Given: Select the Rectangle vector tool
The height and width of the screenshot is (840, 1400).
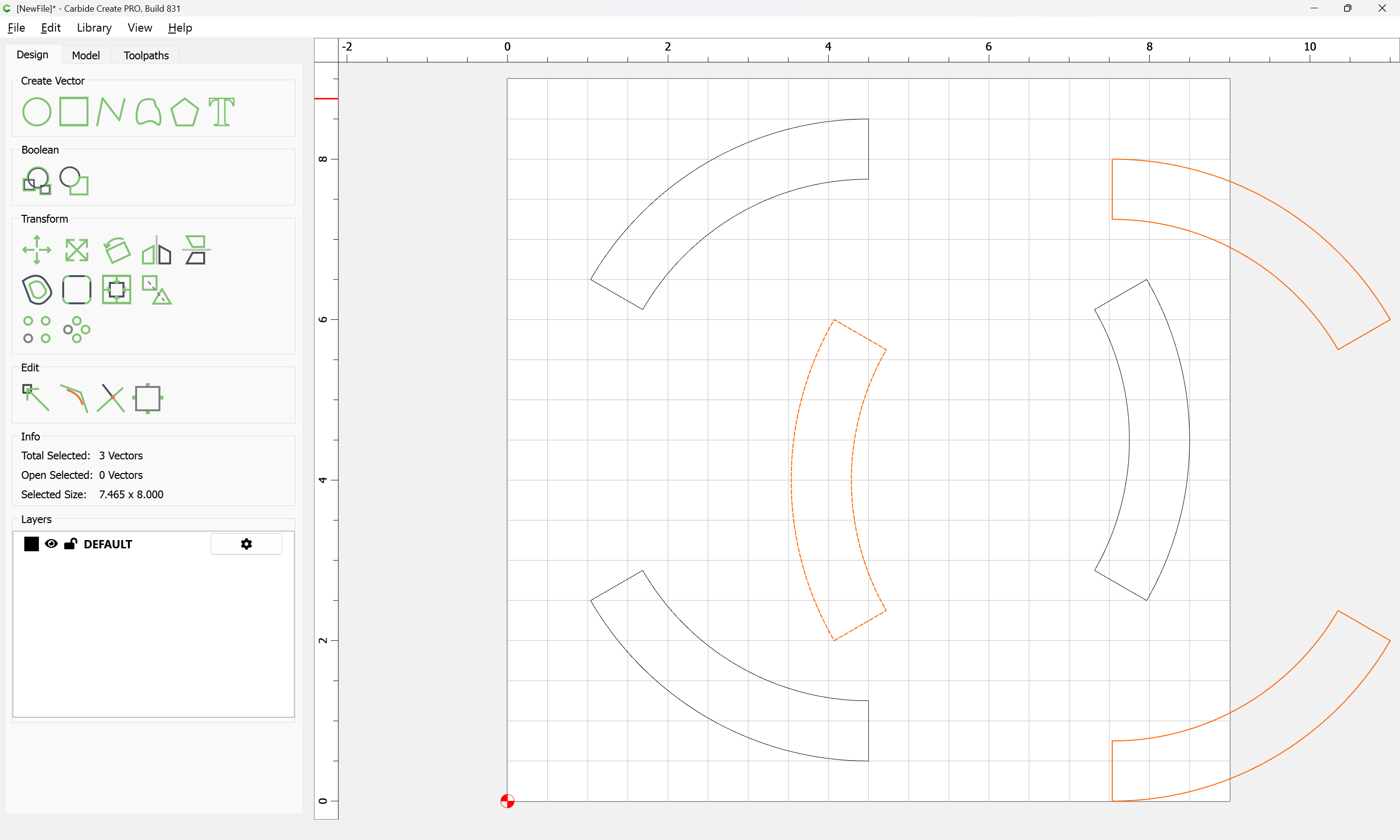Looking at the screenshot, I should pos(73,111).
